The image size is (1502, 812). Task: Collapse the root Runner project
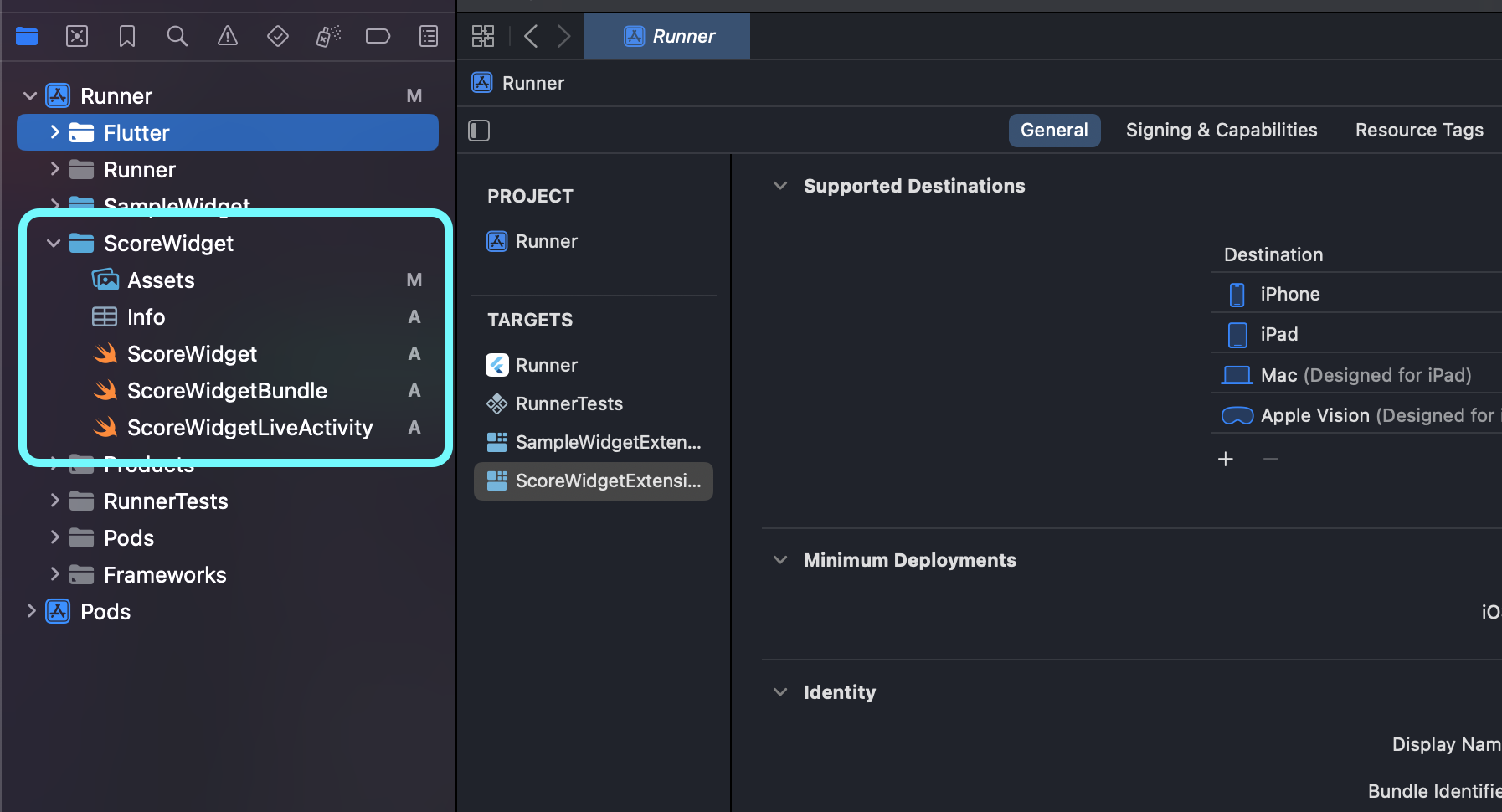(30, 96)
